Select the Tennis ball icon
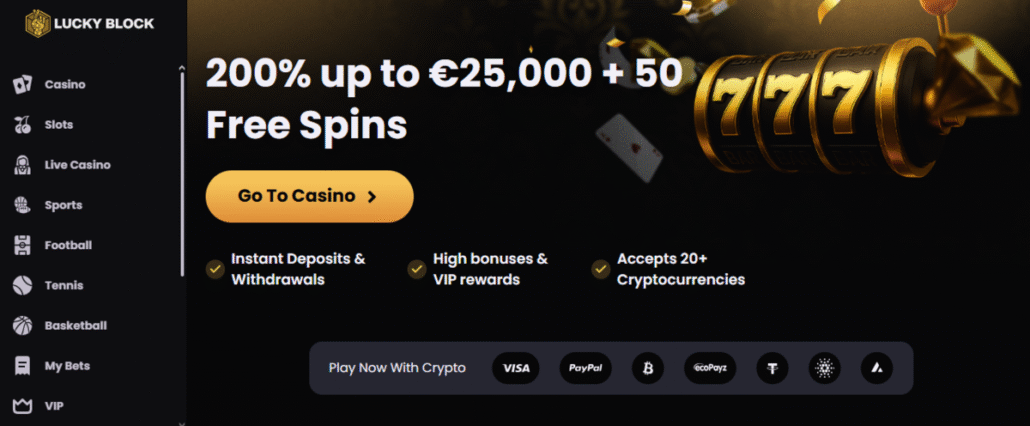The height and width of the screenshot is (426, 1030). pyautogui.click(x=22, y=286)
